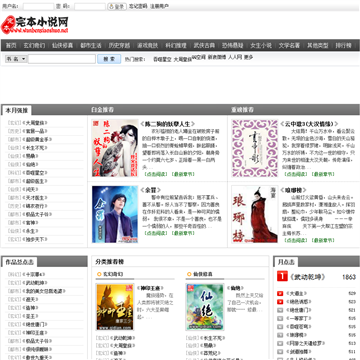
Task: Click 点击阅读 under 陈二狗的妖孽人生
Action: tap(156, 174)
